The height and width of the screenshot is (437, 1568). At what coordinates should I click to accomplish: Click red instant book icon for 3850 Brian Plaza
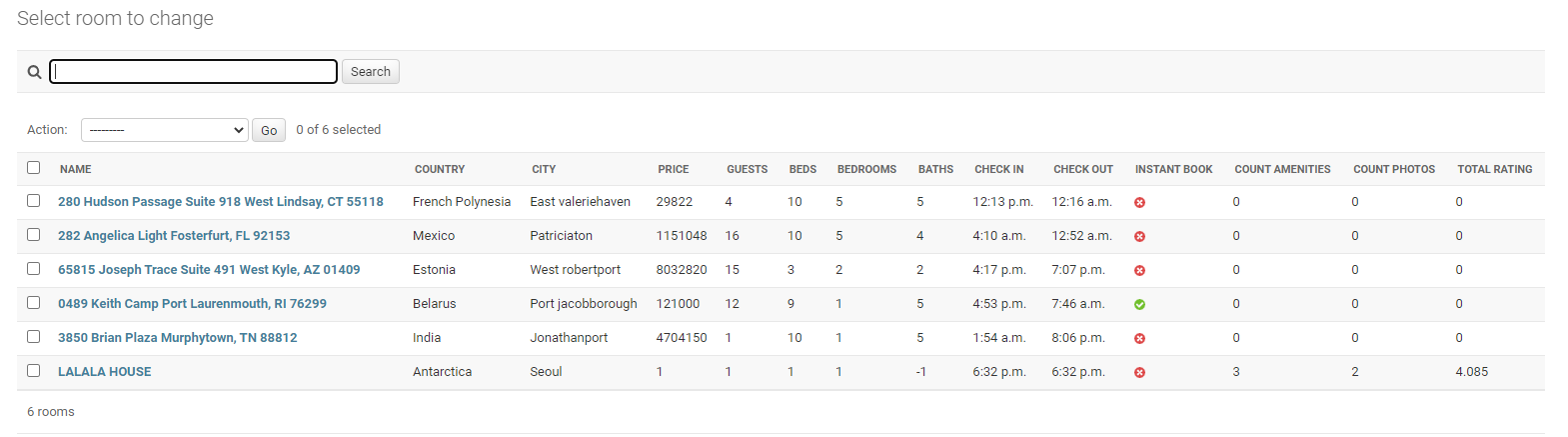pos(1139,338)
